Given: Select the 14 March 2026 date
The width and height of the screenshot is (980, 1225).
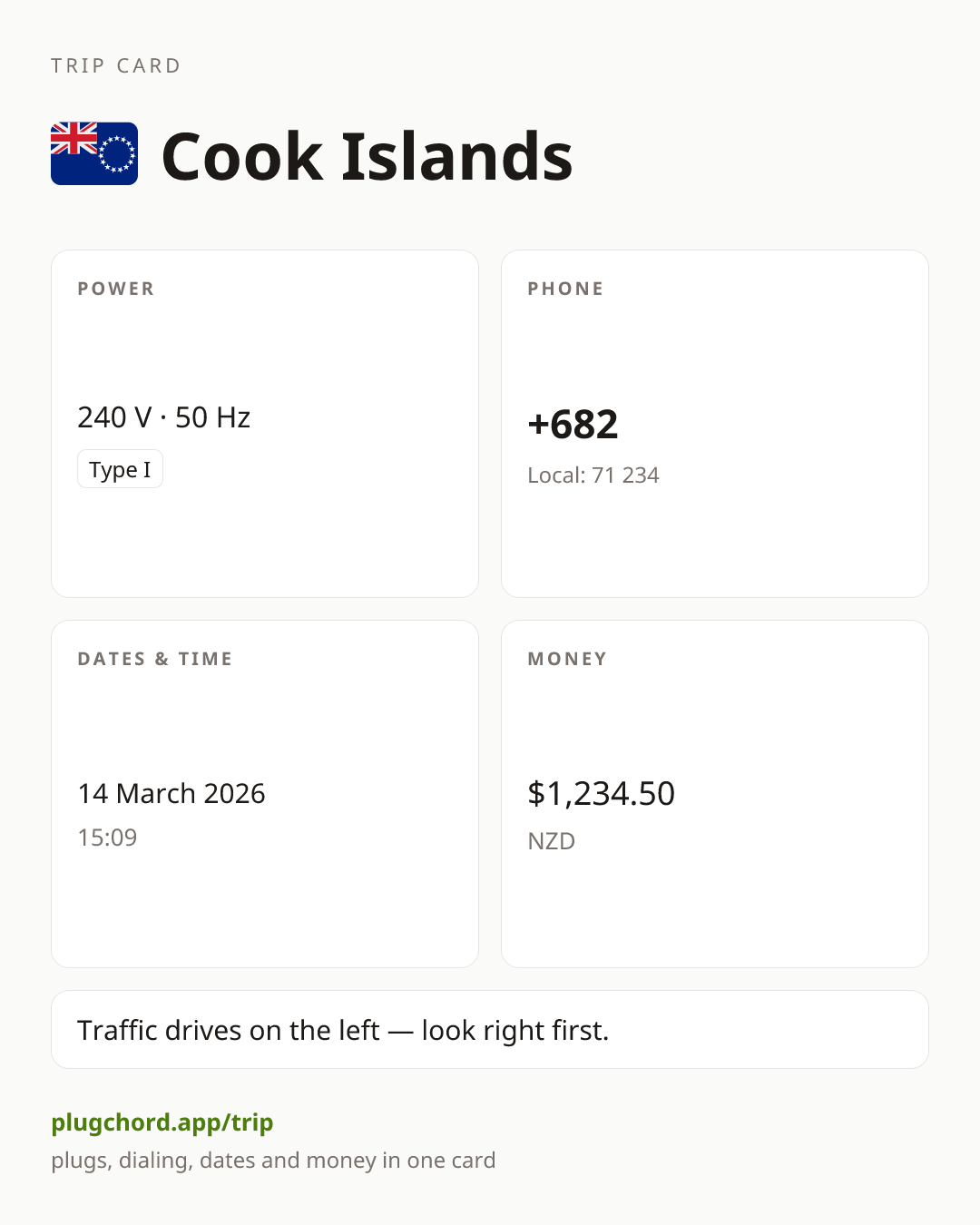Looking at the screenshot, I should point(171,793).
